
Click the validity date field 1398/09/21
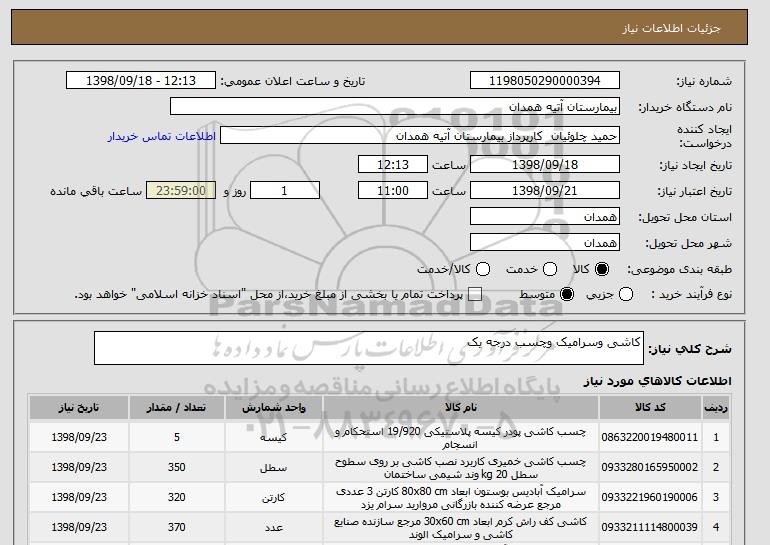pyautogui.click(x=545, y=191)
